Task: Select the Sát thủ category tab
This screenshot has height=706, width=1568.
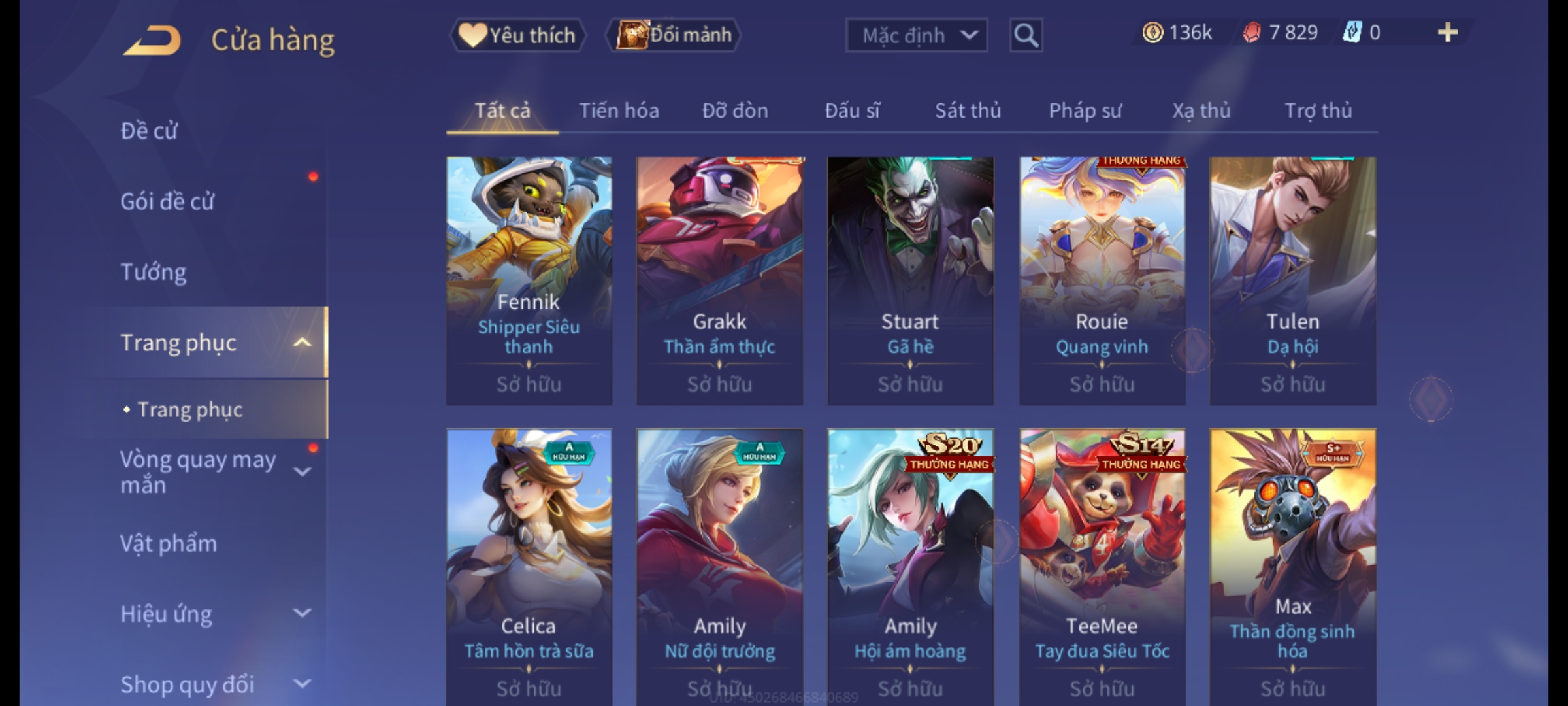Action: click(x=968, y=111)
